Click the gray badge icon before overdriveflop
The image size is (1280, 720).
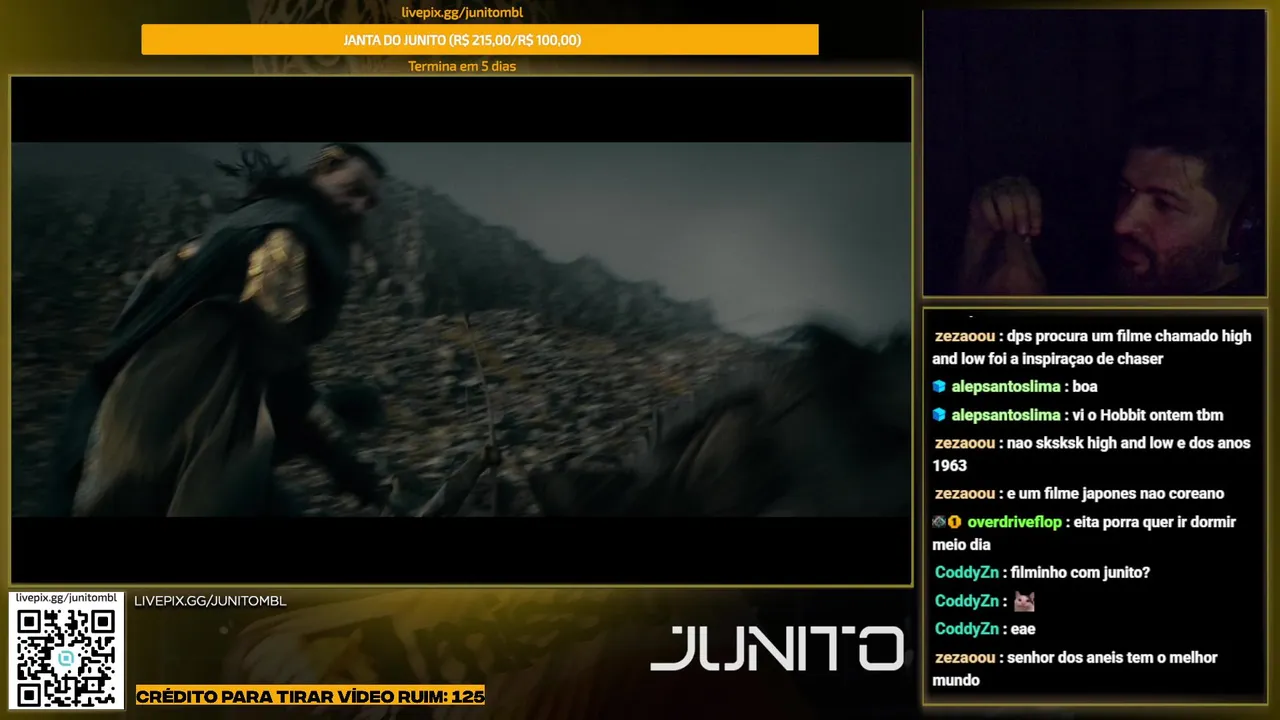938,522
